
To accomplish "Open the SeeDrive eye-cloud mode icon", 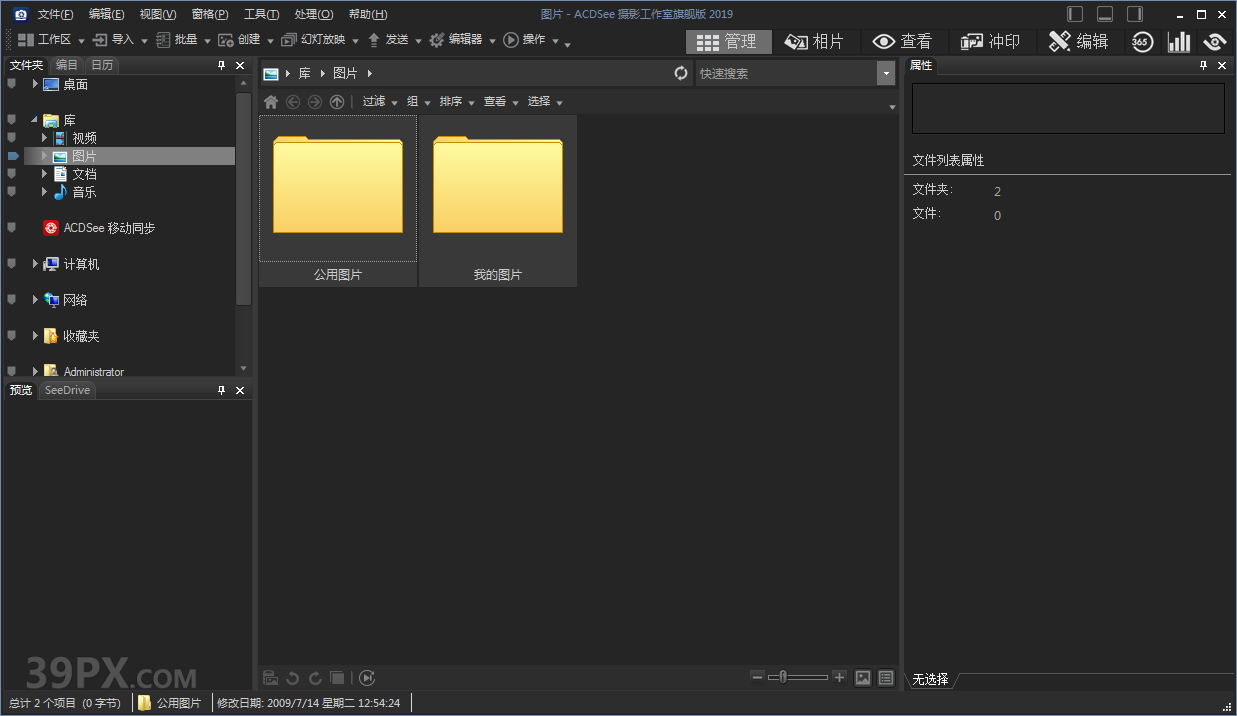I will pos(1215,41).
